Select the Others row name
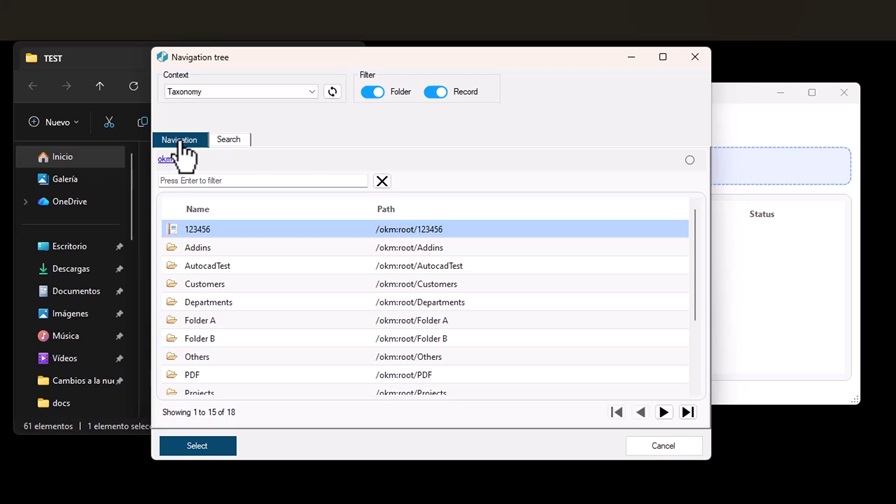Screen dimensions: 896x504 click(197, 357)
